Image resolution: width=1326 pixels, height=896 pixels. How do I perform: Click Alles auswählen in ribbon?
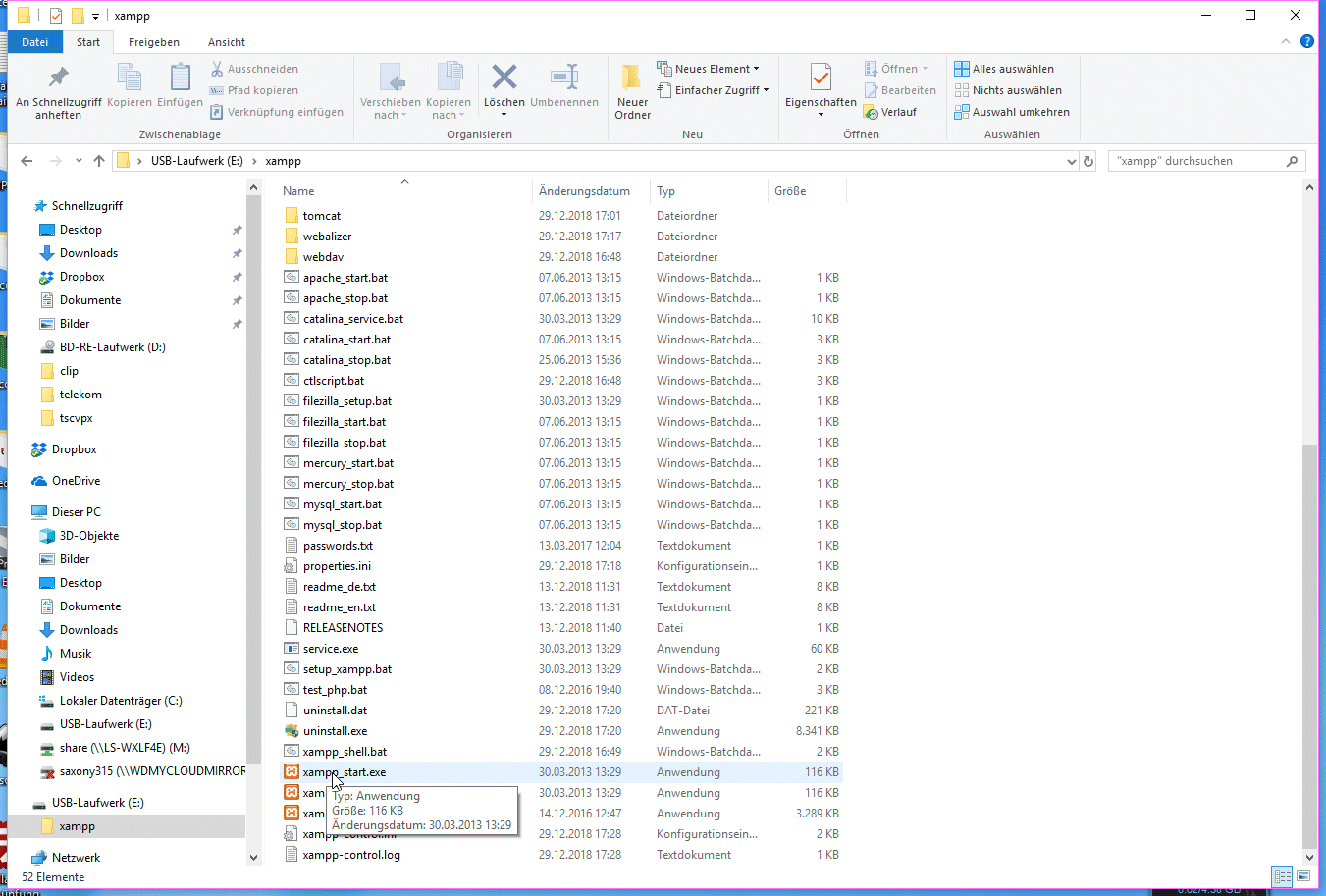tap(1004, 69)
